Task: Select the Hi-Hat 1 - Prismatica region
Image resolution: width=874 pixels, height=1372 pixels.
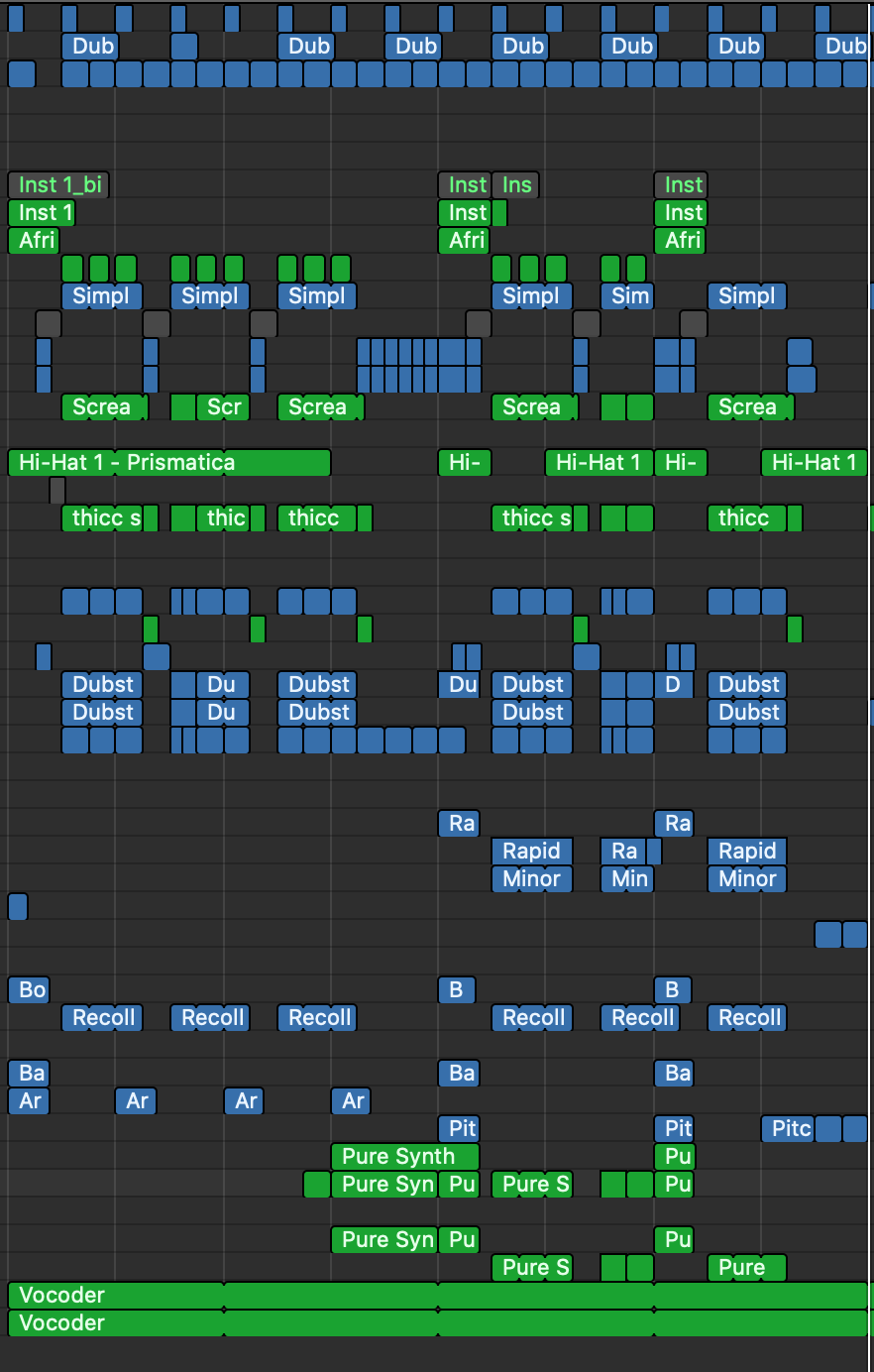Action: tap(168, 463)
